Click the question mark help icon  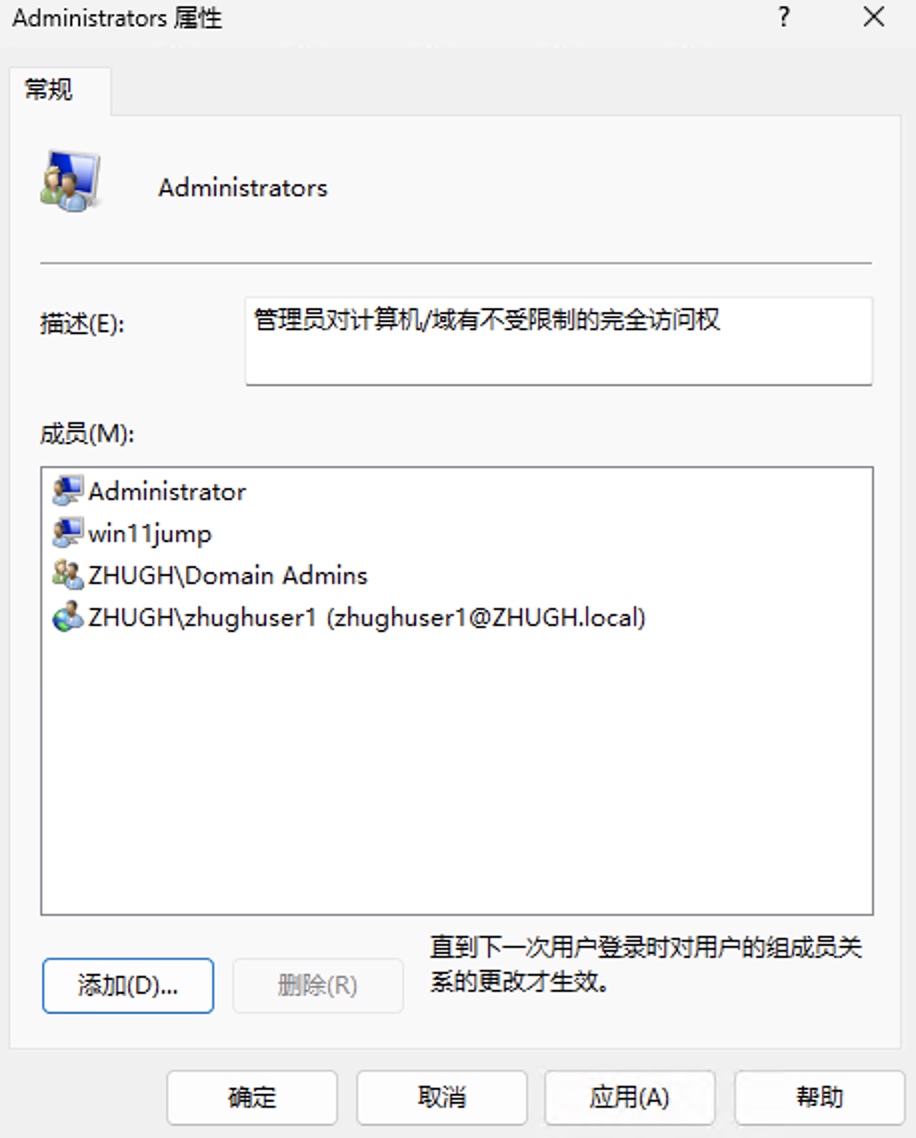point(784,17)
